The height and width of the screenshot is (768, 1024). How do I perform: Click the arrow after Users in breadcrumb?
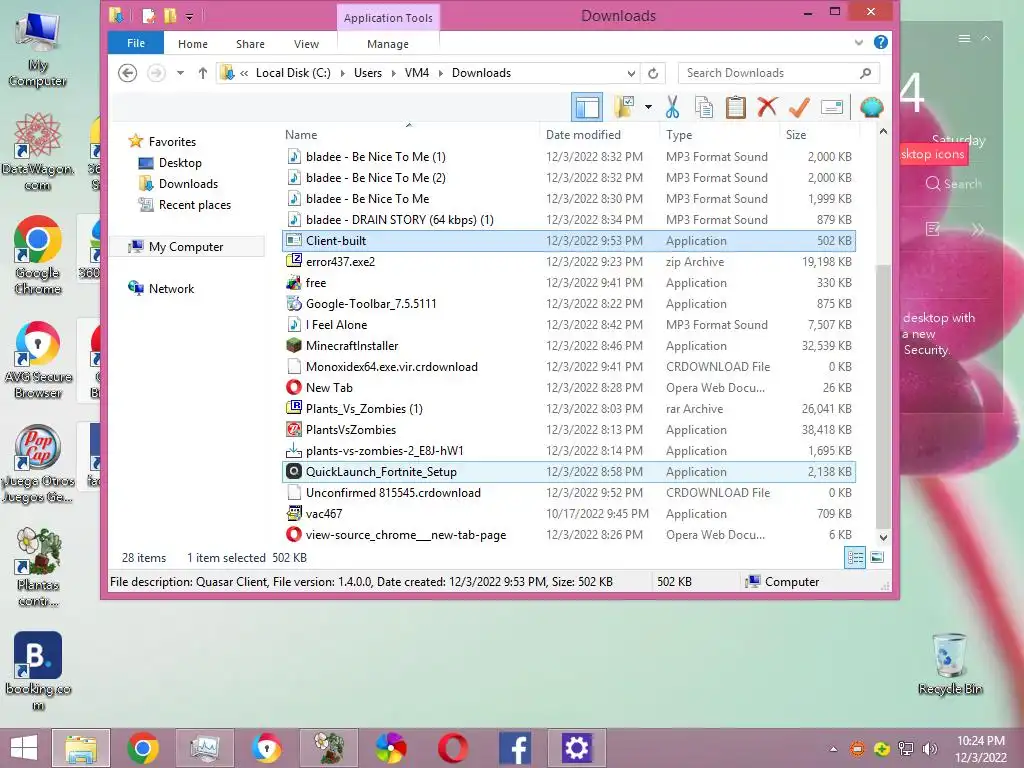coord(394,73)
